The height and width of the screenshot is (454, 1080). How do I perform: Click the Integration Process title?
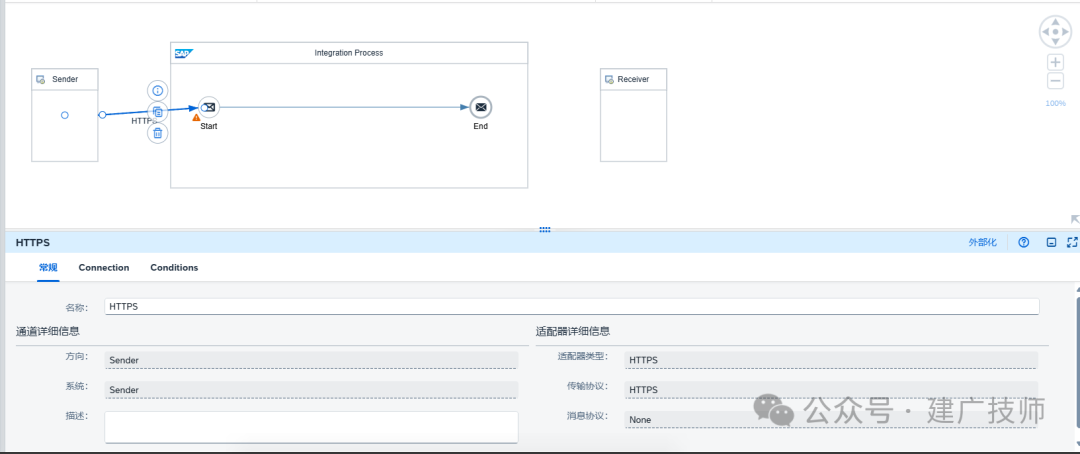[349, 53]
